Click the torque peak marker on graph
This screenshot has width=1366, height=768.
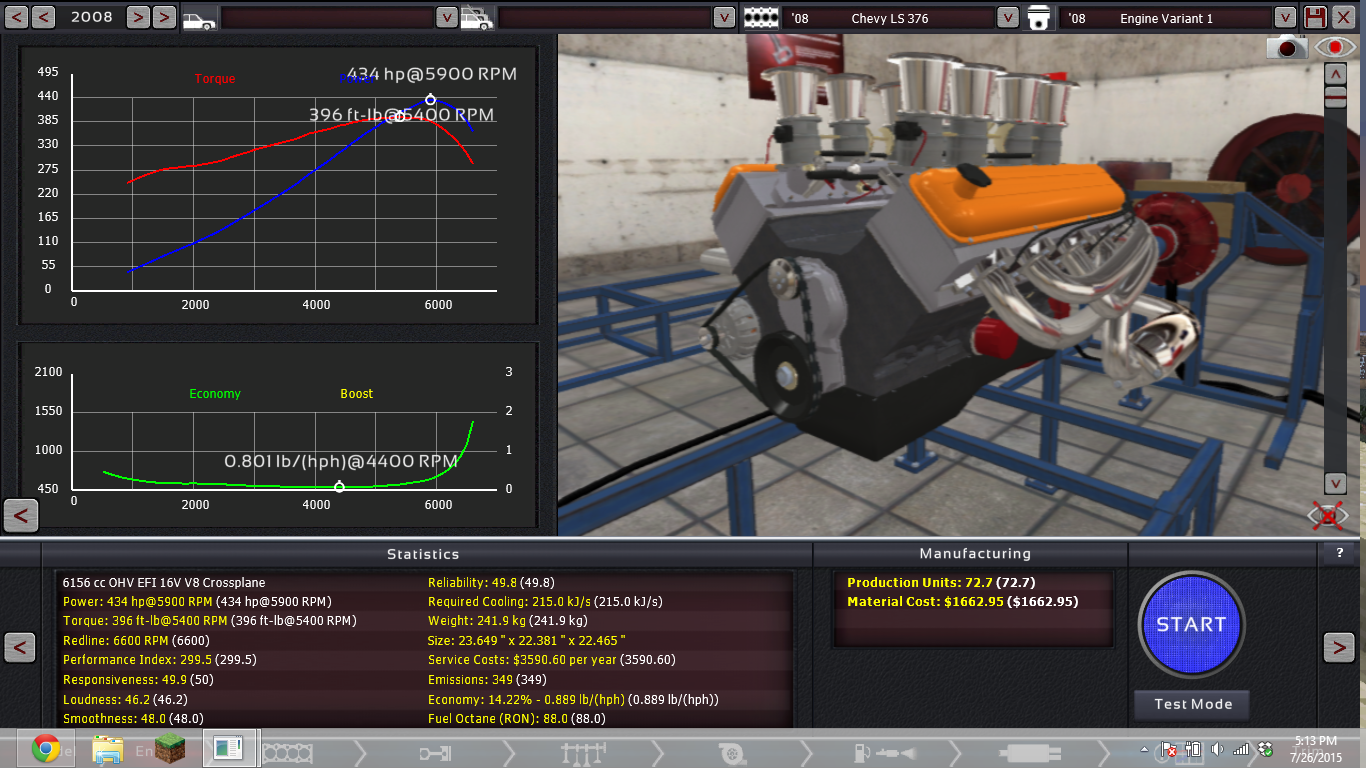400,117
